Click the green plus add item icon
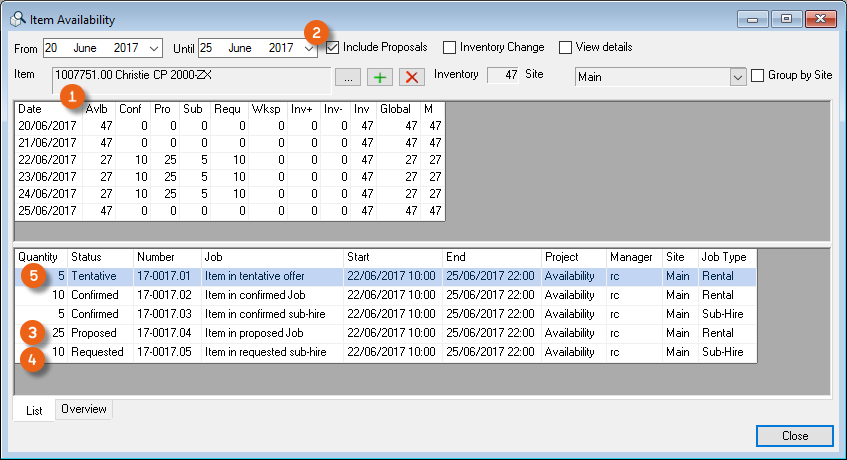Viewport: 847px width, 460px height. tap(380, 76)
